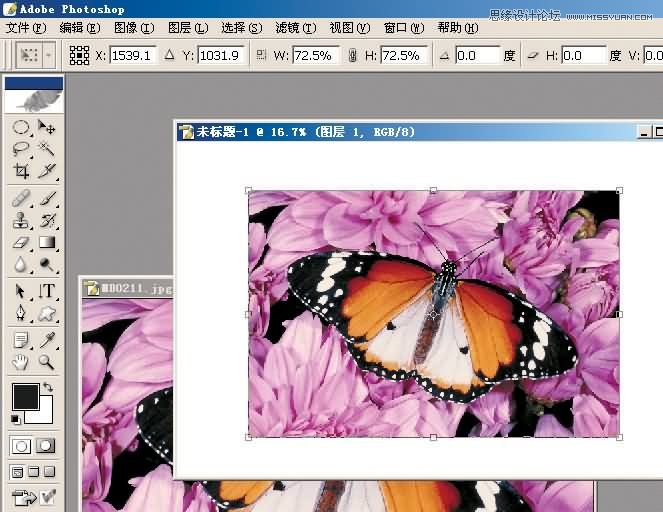Click the transform center reference point

coord(433,314)
